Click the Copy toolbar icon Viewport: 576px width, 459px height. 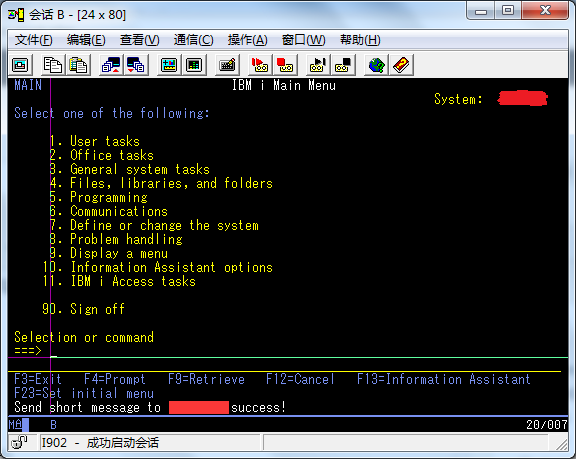tap(53, 65)
